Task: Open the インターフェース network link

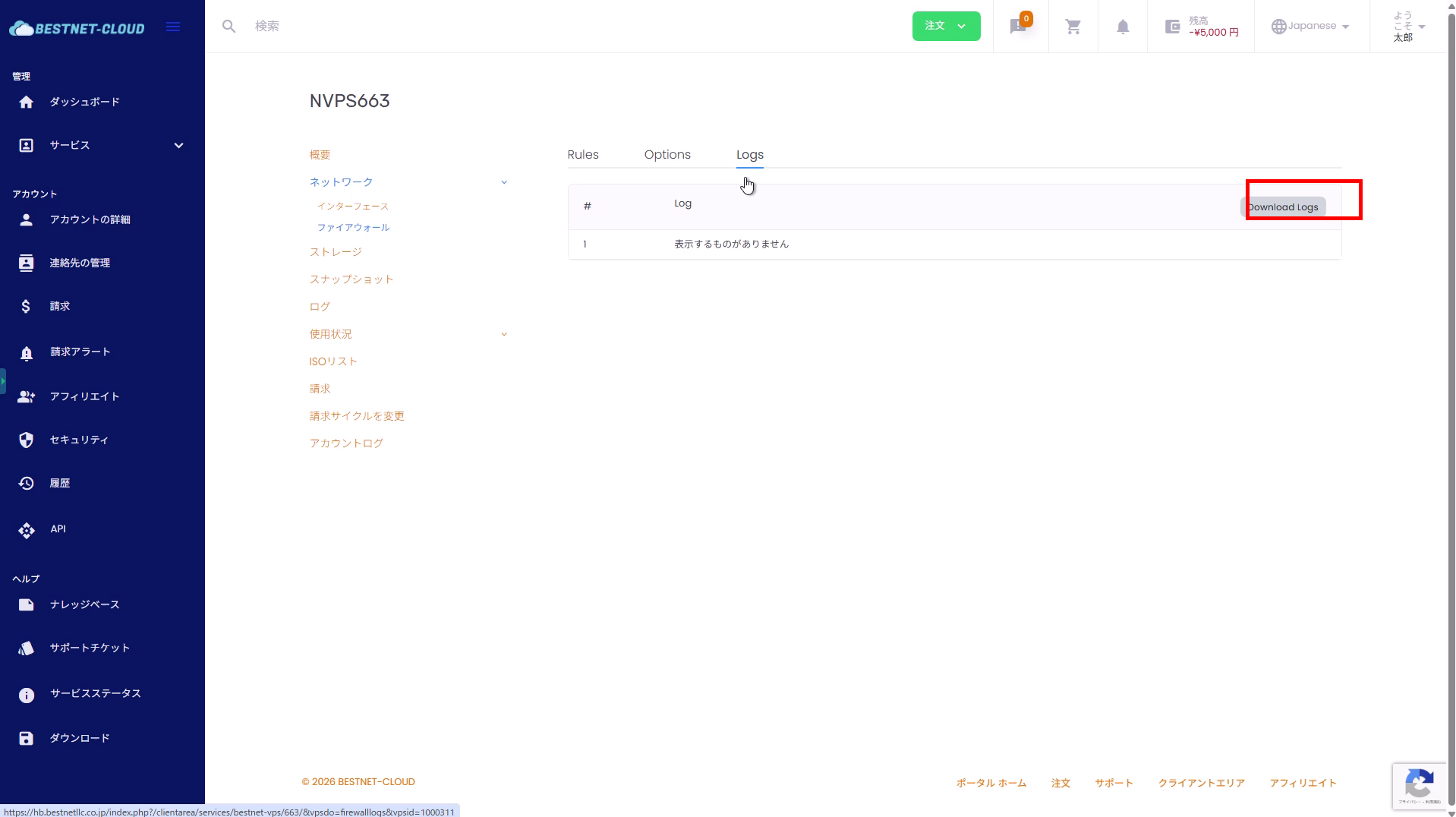Action: pyautogui.click(x=352, y=207)
